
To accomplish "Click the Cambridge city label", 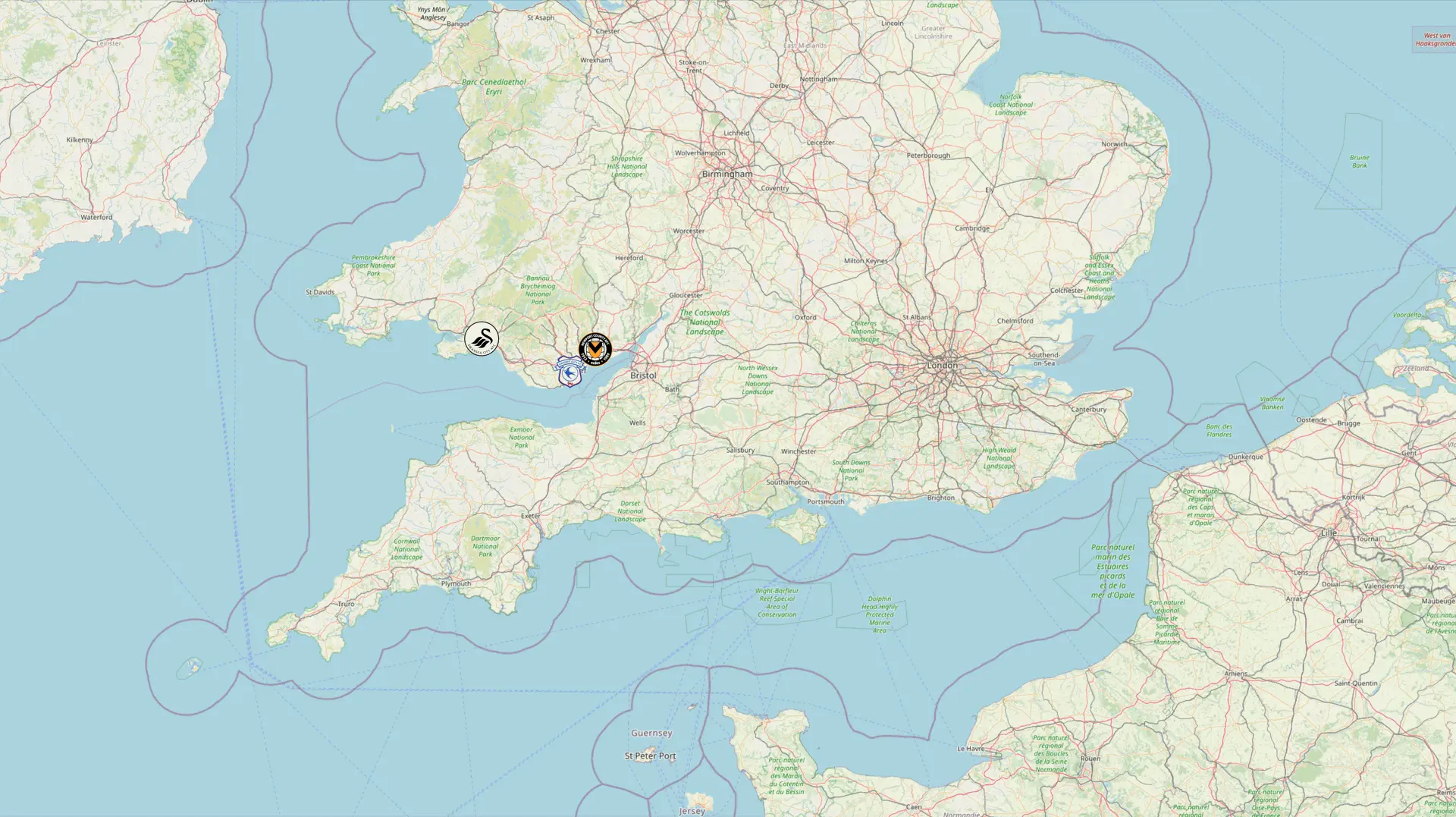I will pyautogui.click(x=972, y=228).
